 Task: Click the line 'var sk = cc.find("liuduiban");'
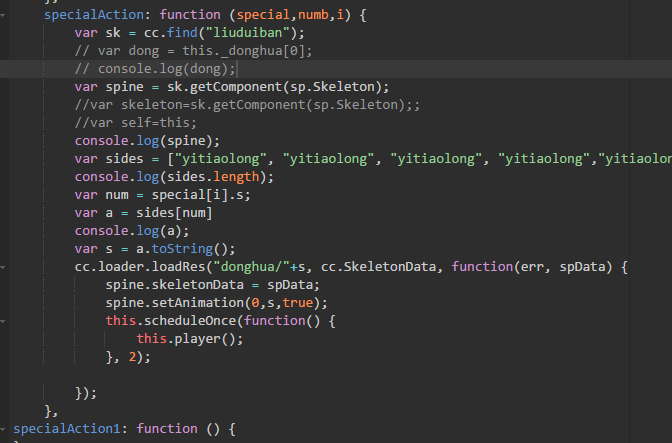coord(189,33)
